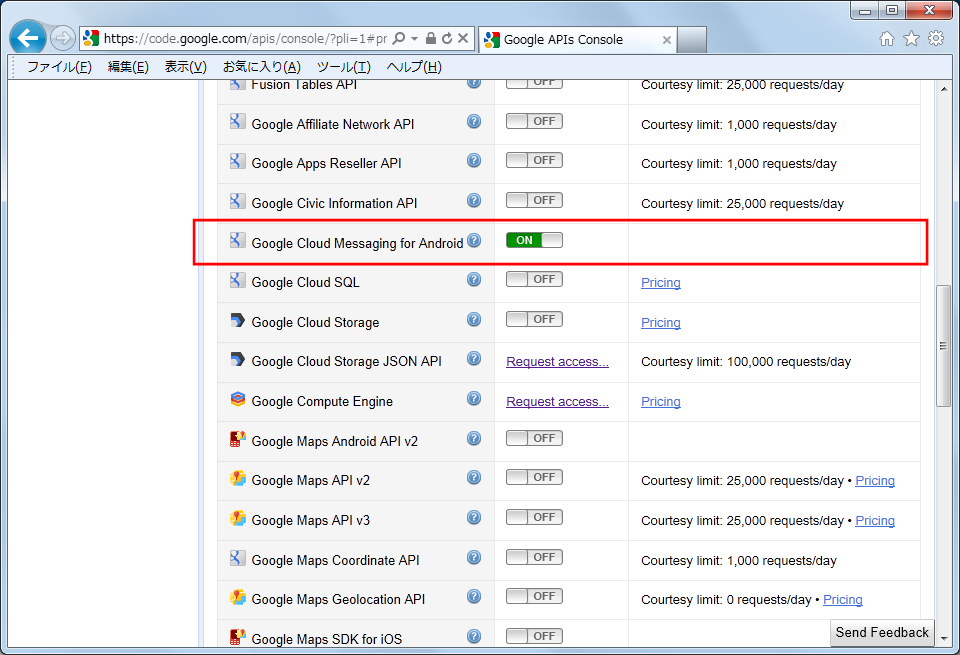The width and height of the screenshot is (960, 655).
Task: Click help icon for Google Compute Engine
Action: (474, 399)
